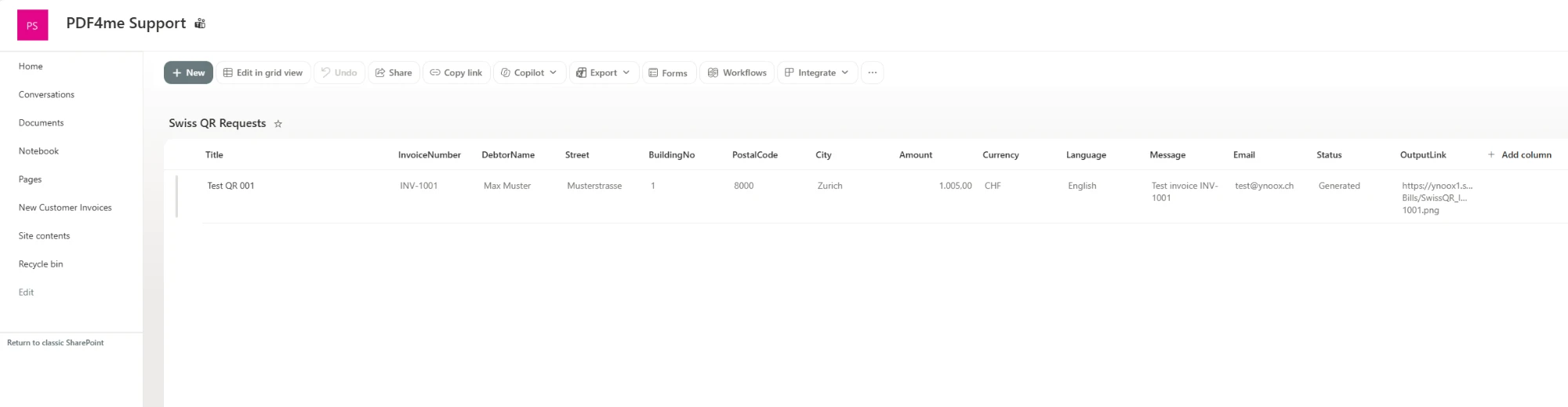
Task: Favorite the Swiss QR Requests list star
Action: (278, 124)
